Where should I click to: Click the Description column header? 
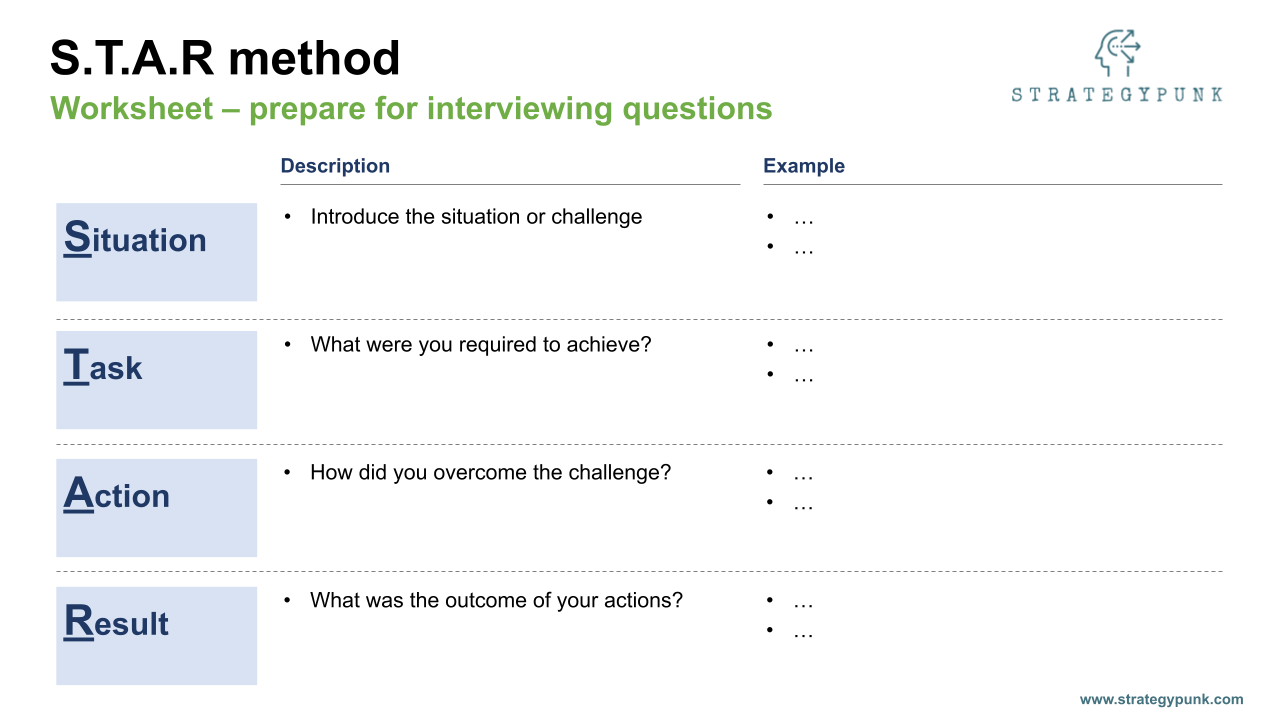point(335,166)
